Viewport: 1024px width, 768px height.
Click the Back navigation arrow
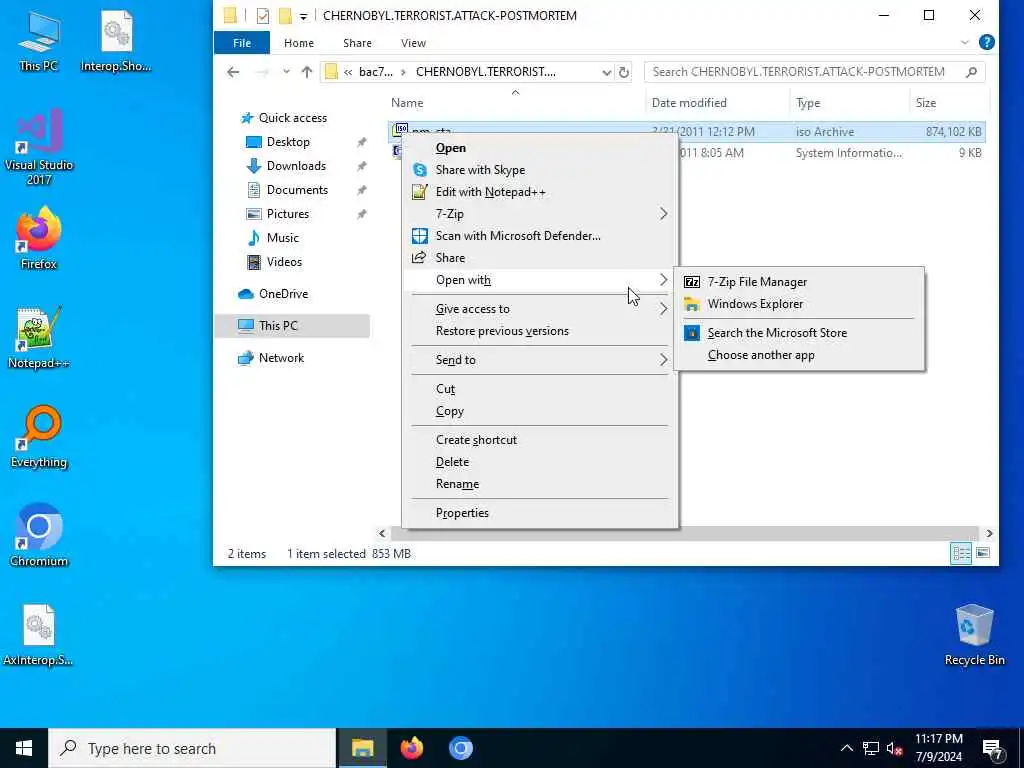point(233,72)
